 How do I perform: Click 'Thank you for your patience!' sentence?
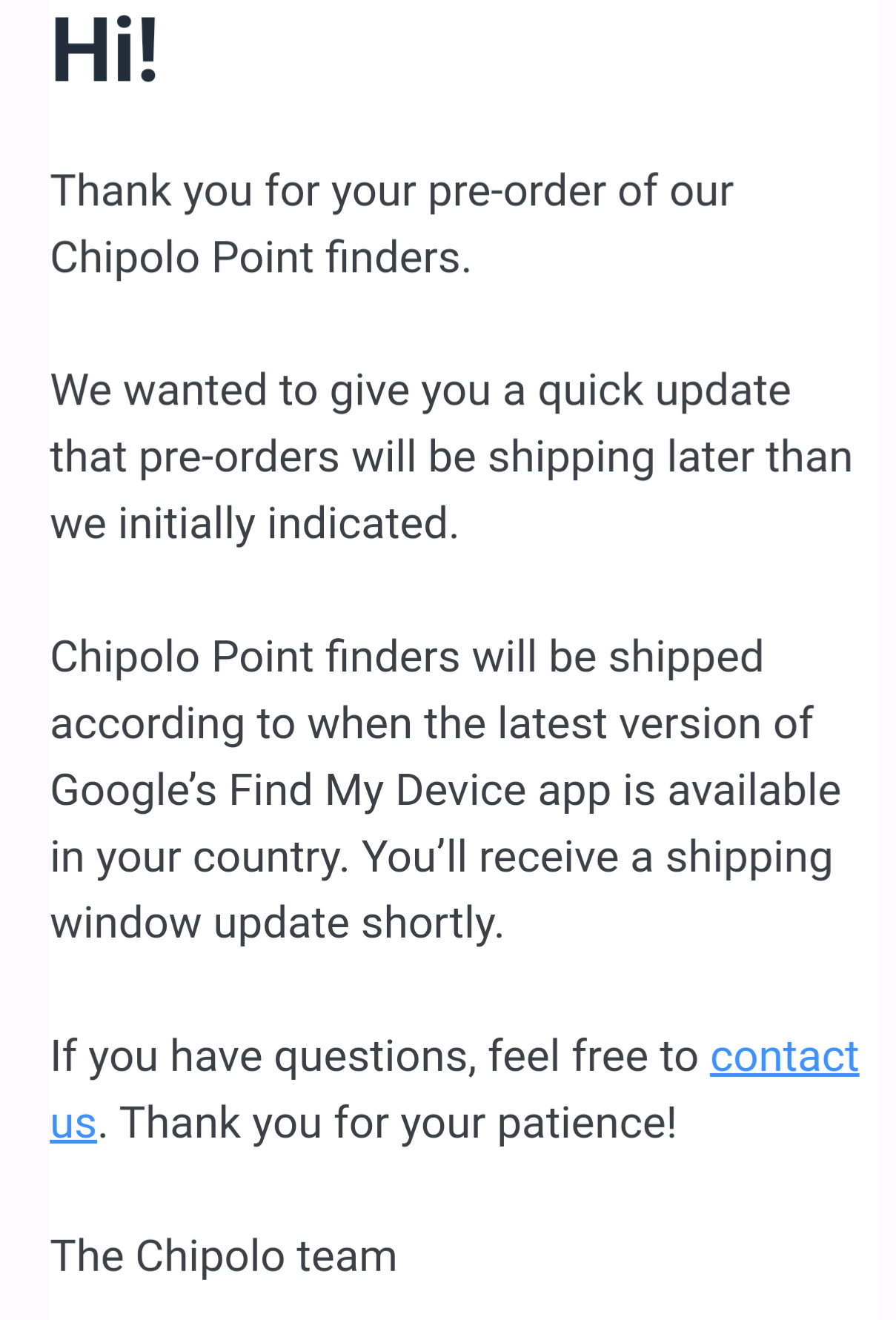tap(398, 1124)
